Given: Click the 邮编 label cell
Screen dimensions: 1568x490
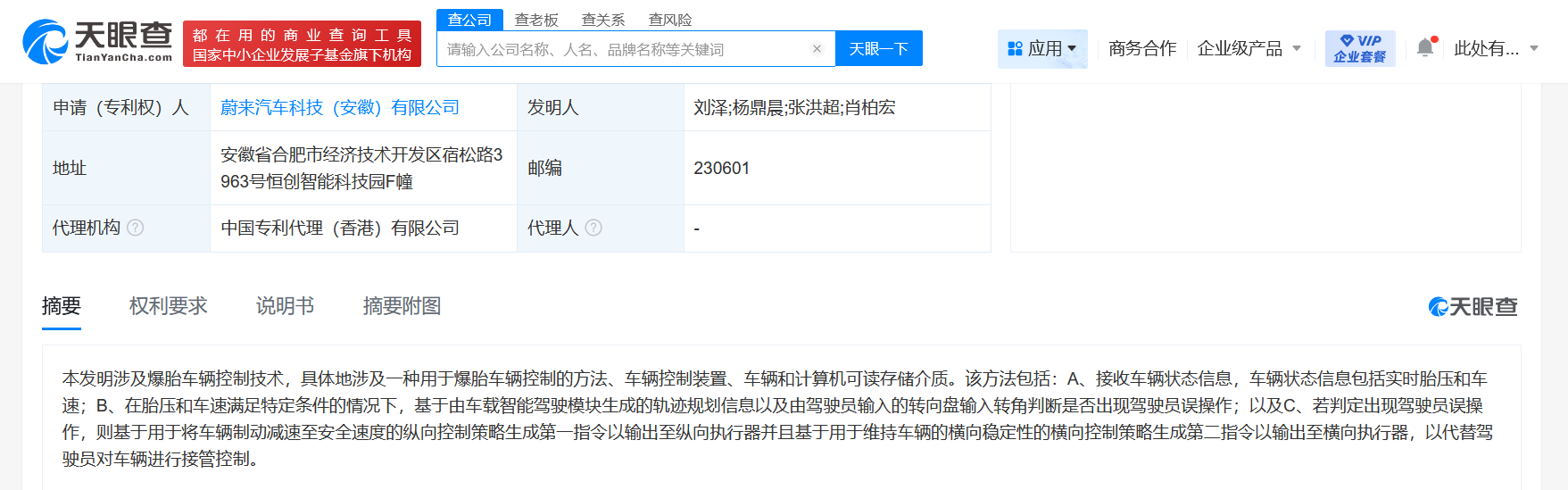Looking at the screenshot, I should (601, 168).
